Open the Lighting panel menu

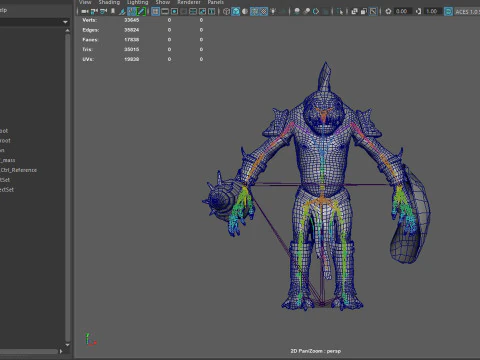[x=137, y=2]
